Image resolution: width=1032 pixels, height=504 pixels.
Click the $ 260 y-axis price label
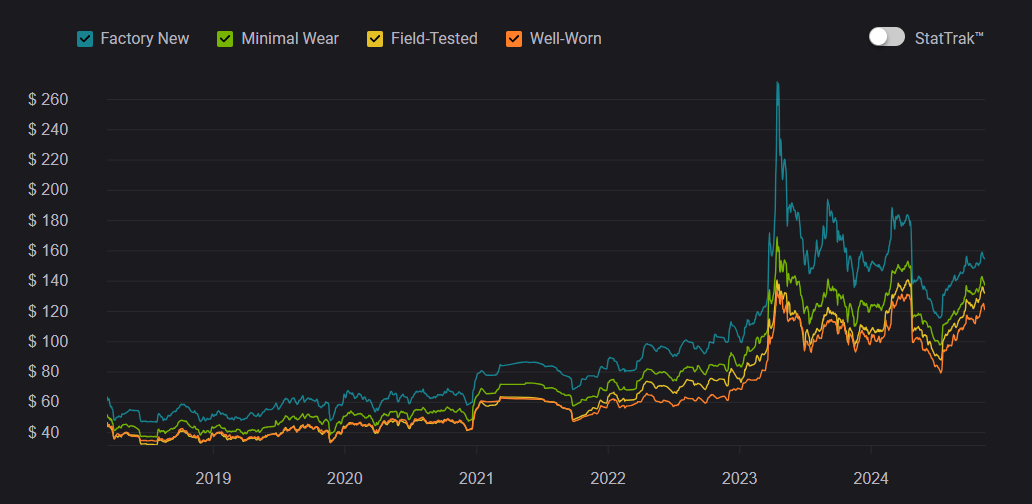pyautogui.click(x=48, y=99)
